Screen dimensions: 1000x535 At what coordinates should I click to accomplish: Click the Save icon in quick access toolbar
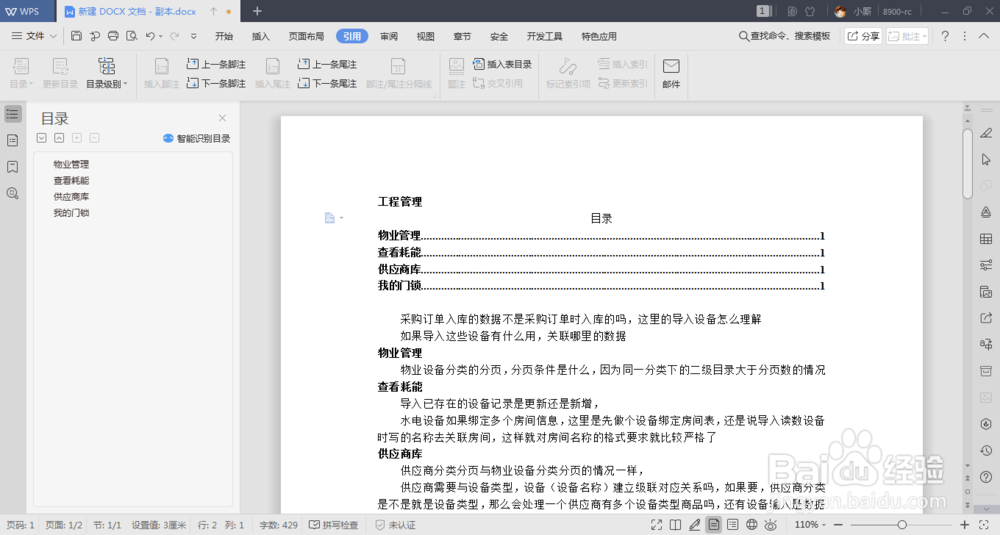coord(77,36)
